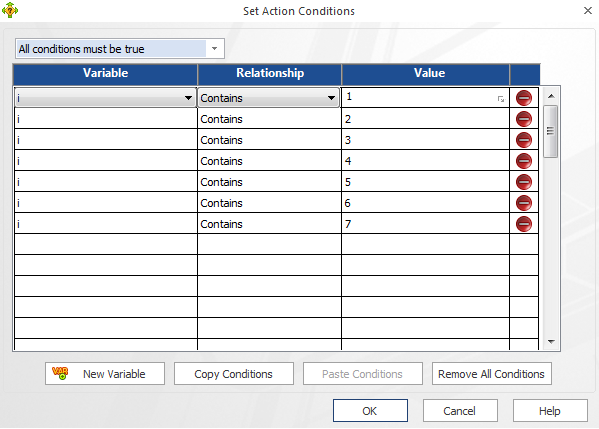Delete the condition row containing 7
The height and width of the screenshot is (429, 599).
[x=523, y=224]
